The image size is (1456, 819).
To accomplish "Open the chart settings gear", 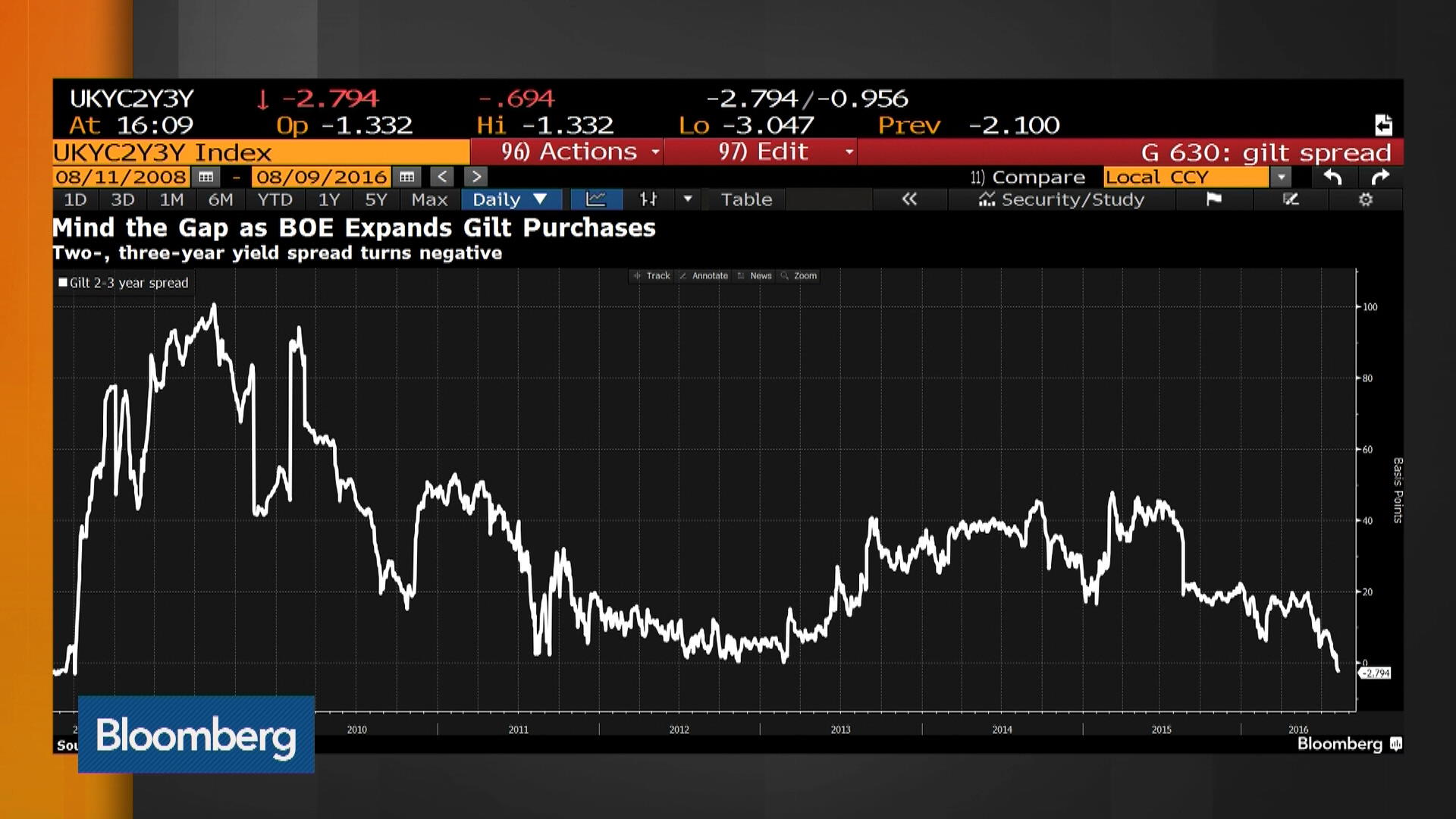I will coord(1367,199).
